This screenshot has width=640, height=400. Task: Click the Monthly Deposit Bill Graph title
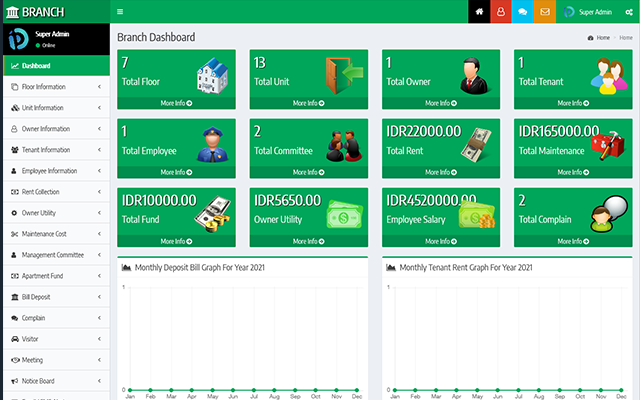click(x=200, y=267)
